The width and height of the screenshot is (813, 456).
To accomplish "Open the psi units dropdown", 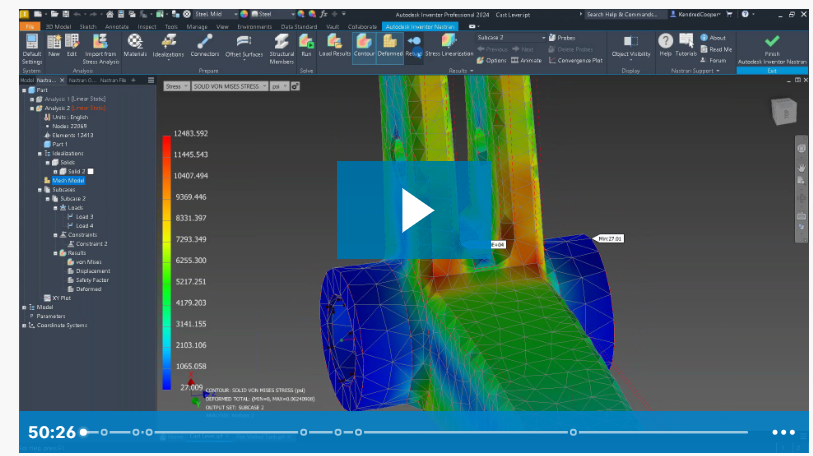I will pyautogui.click(x=279, y=87).
